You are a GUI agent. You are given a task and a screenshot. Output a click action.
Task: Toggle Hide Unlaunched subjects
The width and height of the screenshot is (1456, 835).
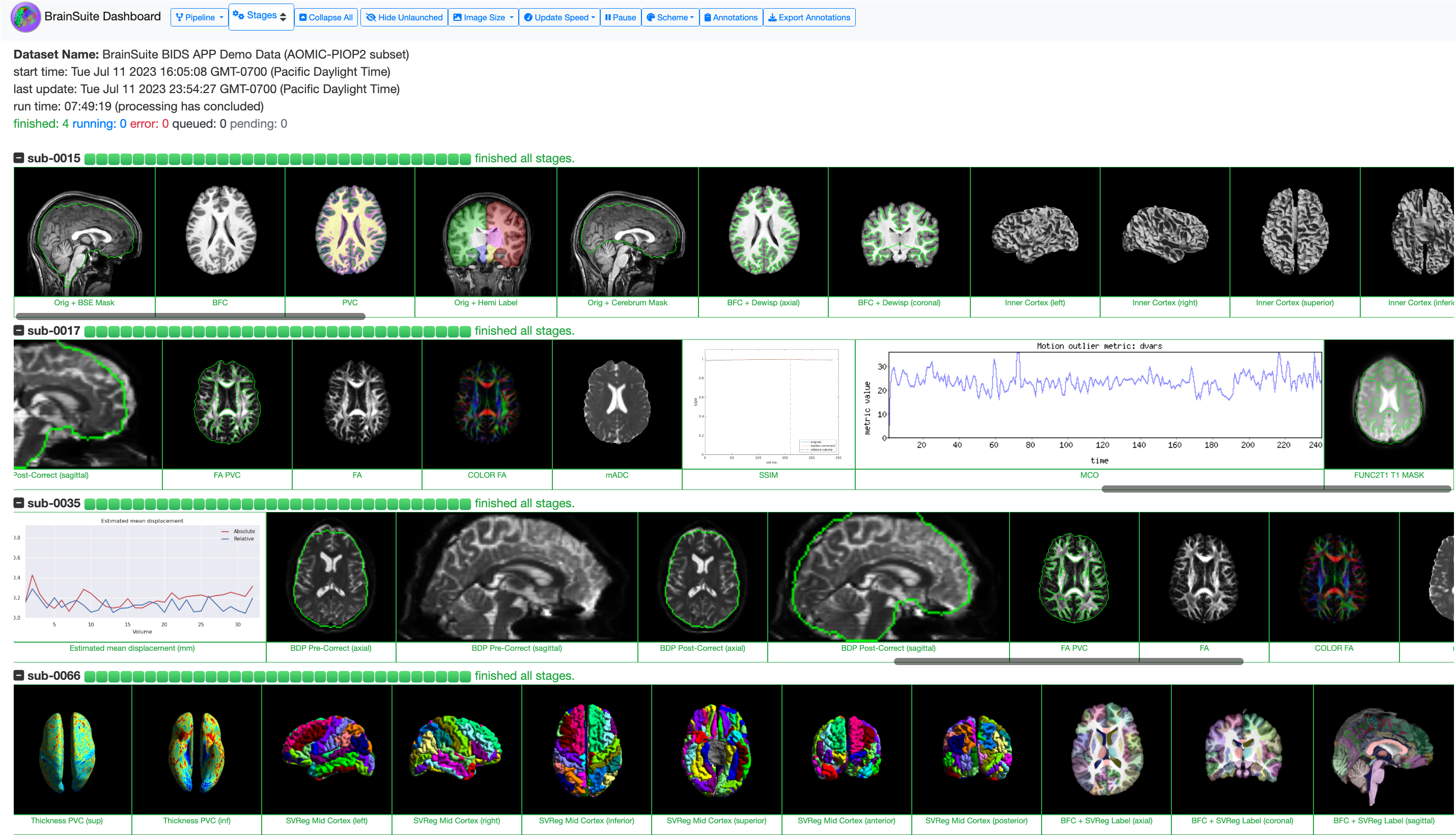click(404, 17)
